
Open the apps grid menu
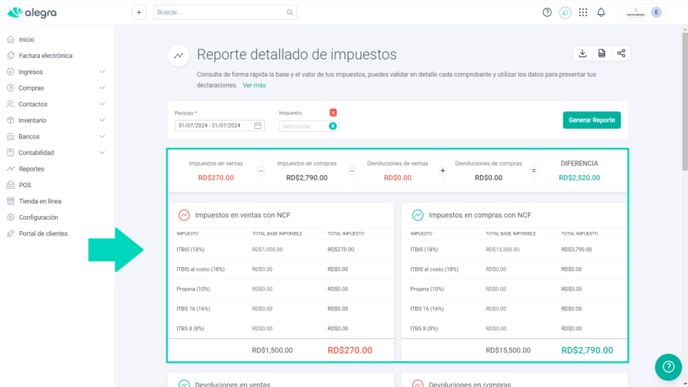[583, 12]
